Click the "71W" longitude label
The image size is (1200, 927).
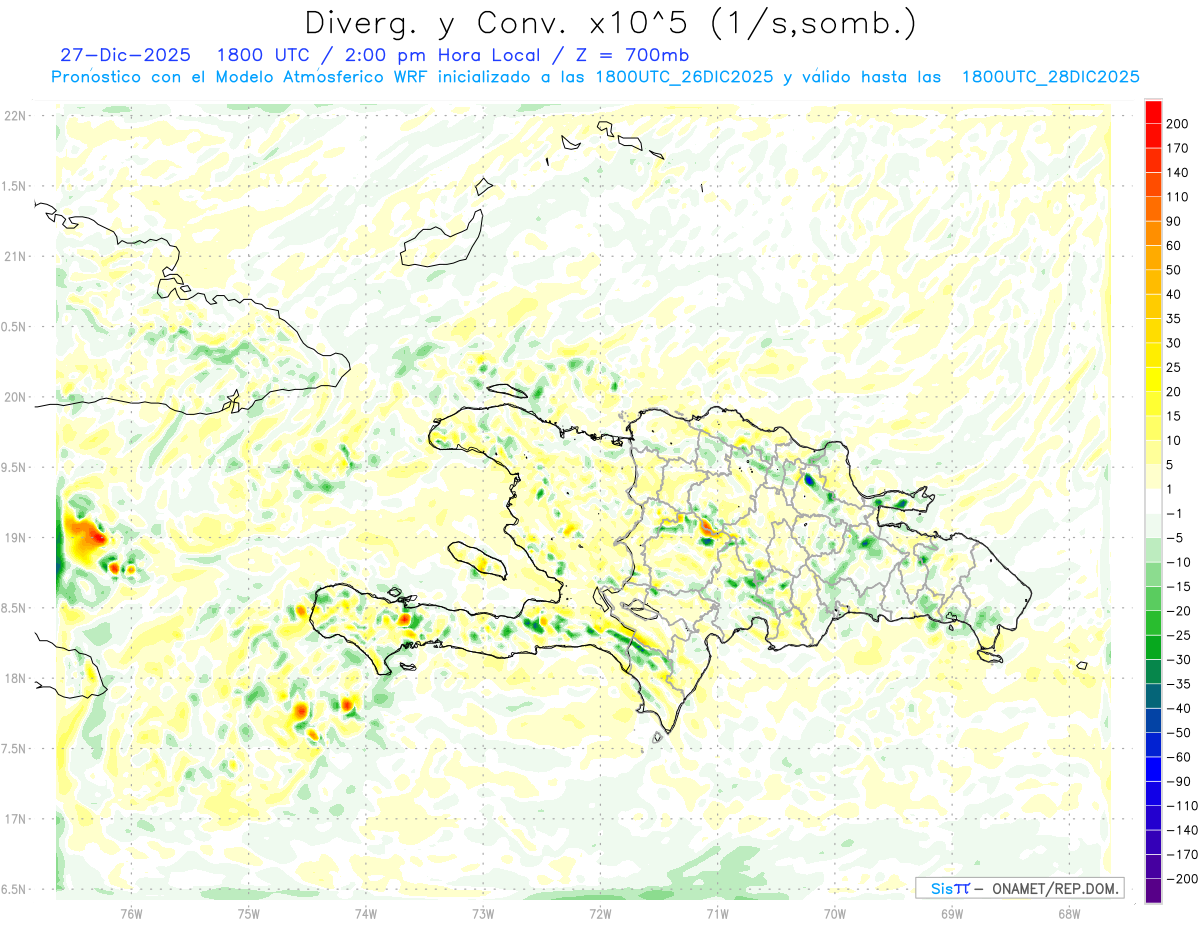pyautogui.click(x=717, y=913)
